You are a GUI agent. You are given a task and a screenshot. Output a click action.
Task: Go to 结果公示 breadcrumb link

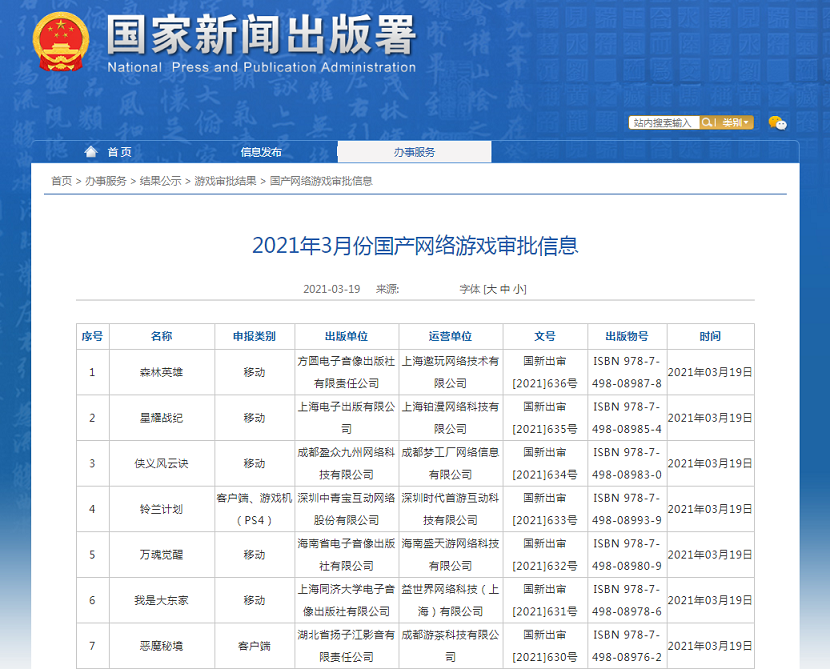point(160,181)
